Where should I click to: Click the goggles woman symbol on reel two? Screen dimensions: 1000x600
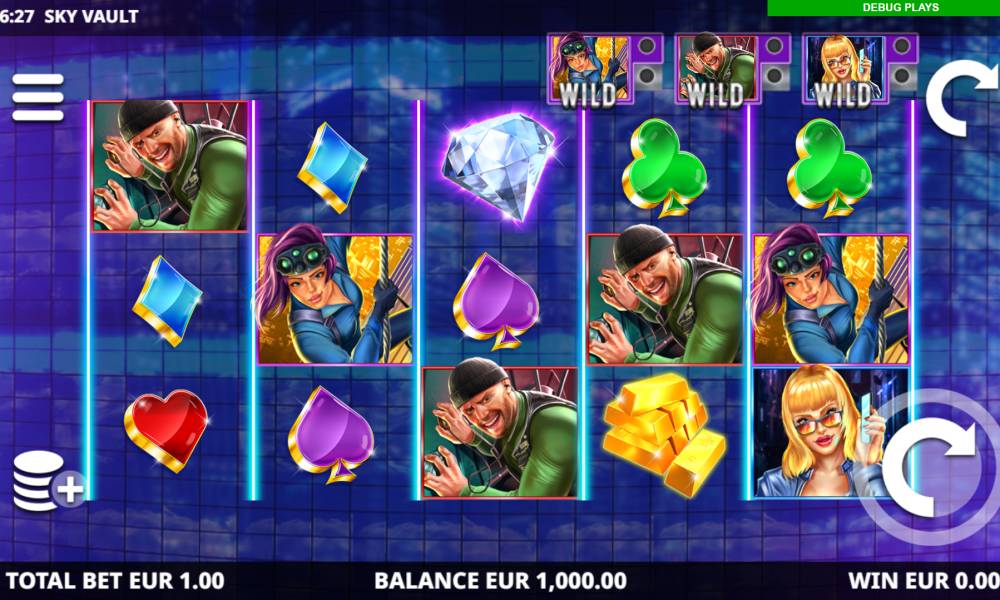click(x=335, y=299)
